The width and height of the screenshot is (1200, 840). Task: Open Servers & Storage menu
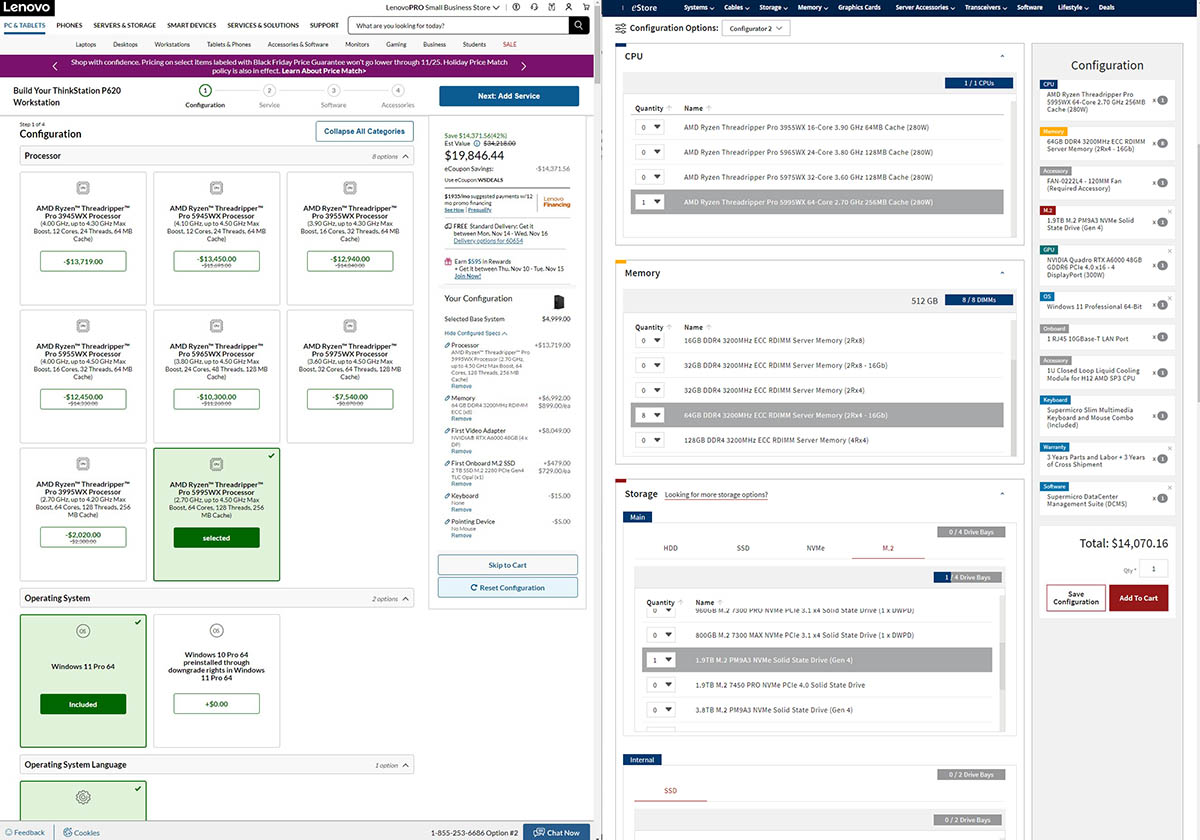tap(125, 25)
